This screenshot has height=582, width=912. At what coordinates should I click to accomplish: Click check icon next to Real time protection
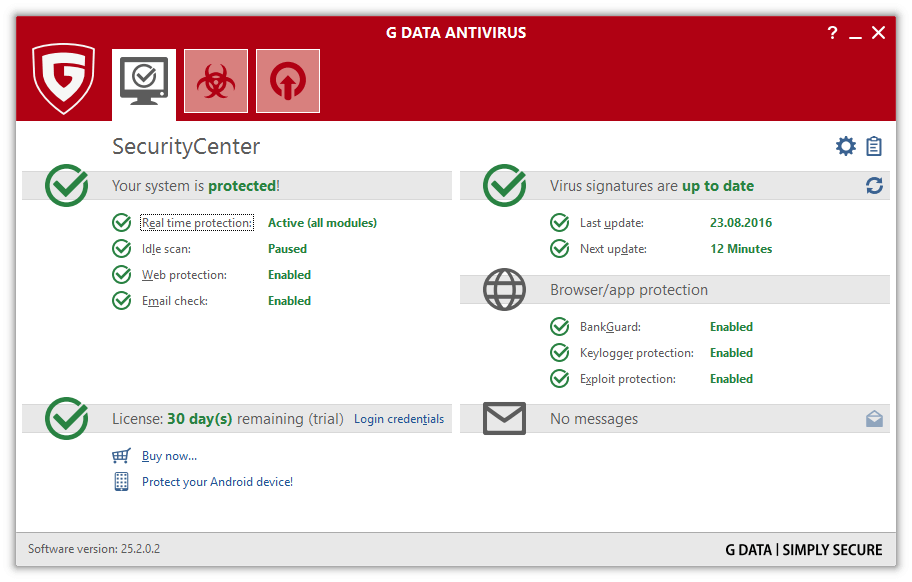coord(122,223)
